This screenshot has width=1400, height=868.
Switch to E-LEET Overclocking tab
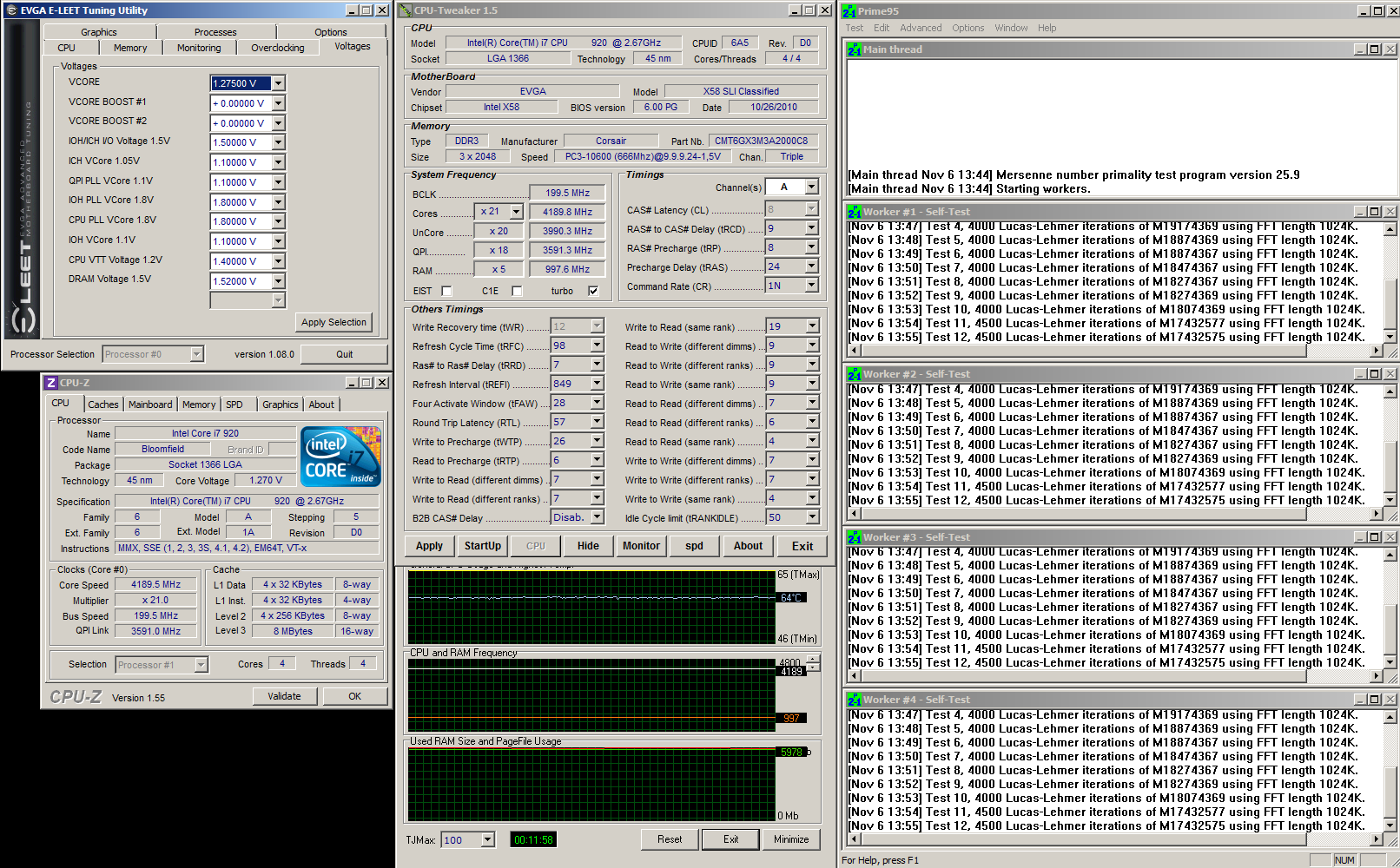(277, 48)
